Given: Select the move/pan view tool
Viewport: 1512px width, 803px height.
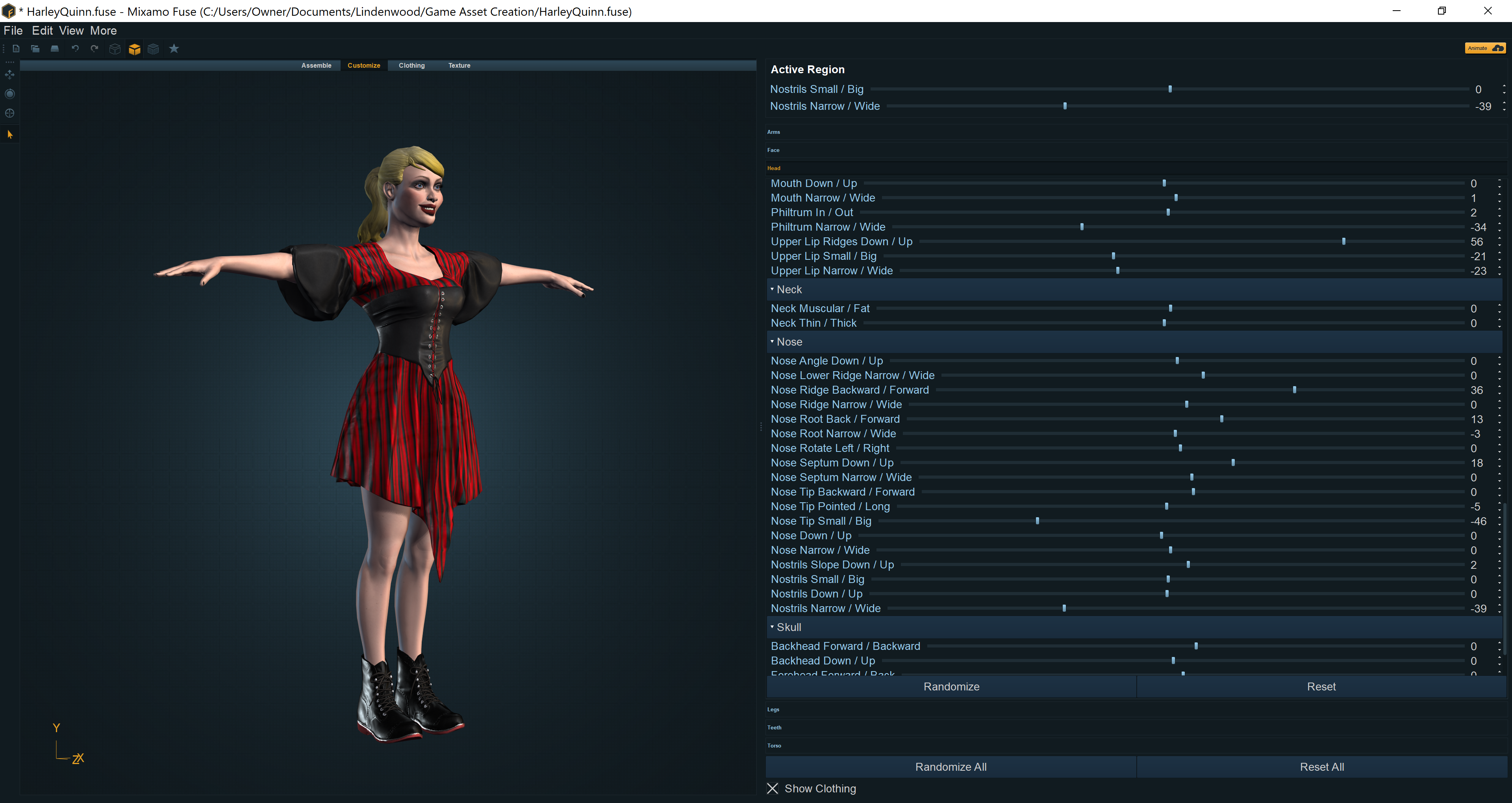Looking at the screenshot, I should click(x=10, y=74).
